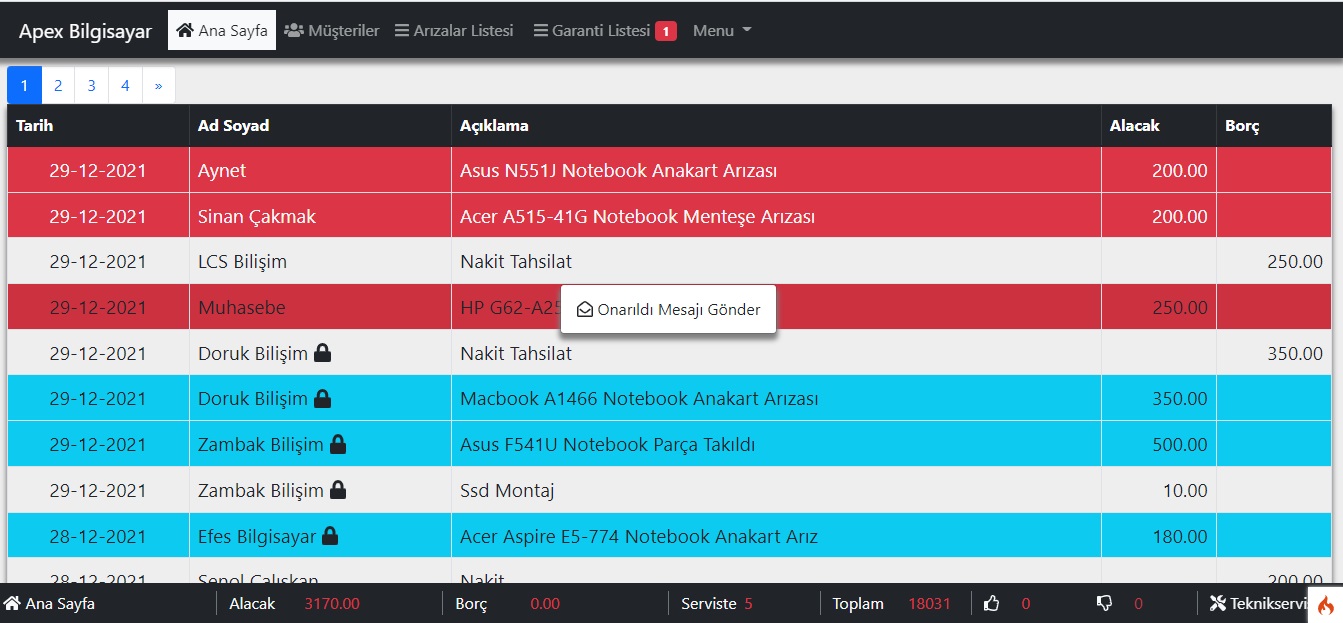Click the thumbs down icon
Screen dimensions: 1343x623
pos(1105,603)
